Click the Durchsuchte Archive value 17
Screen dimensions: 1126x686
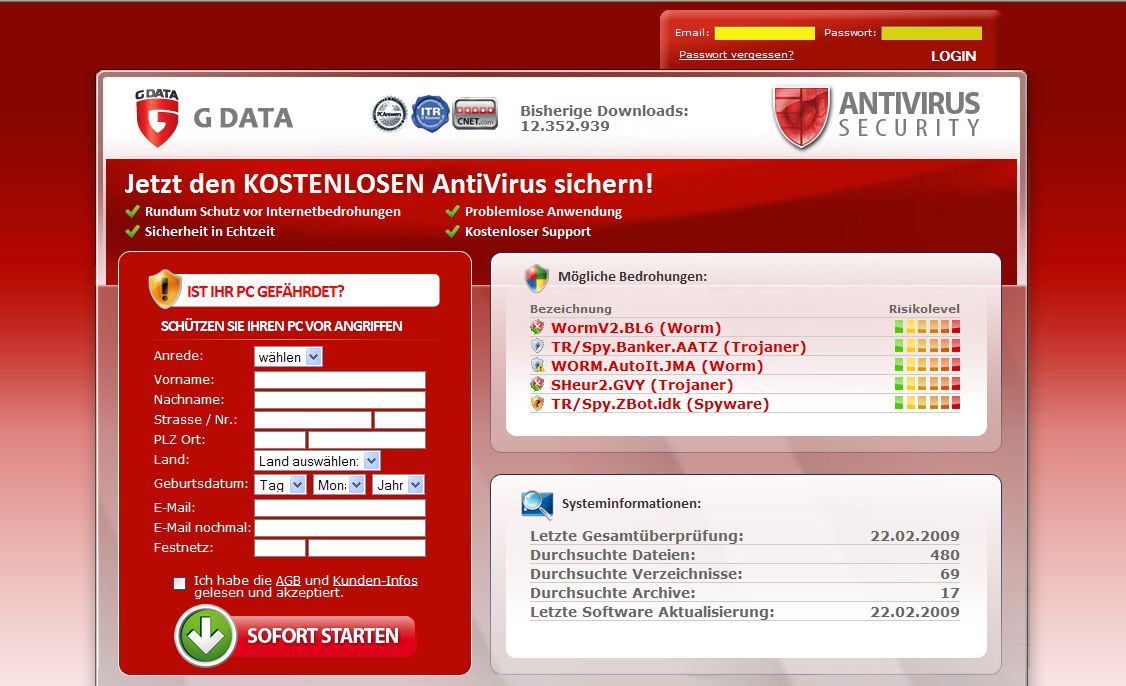[x=950, y=593]
